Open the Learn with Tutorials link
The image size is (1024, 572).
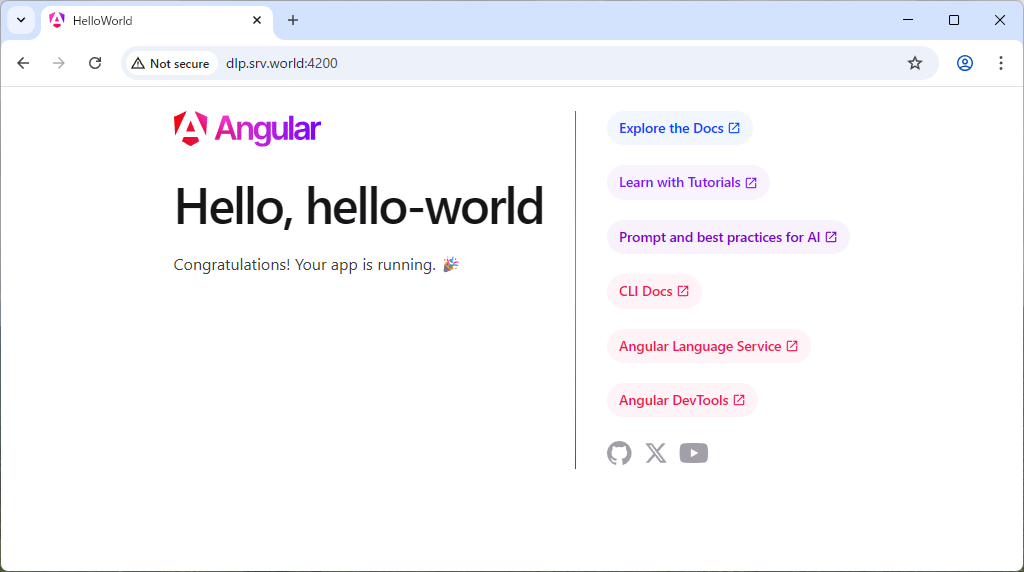[687, 183]
